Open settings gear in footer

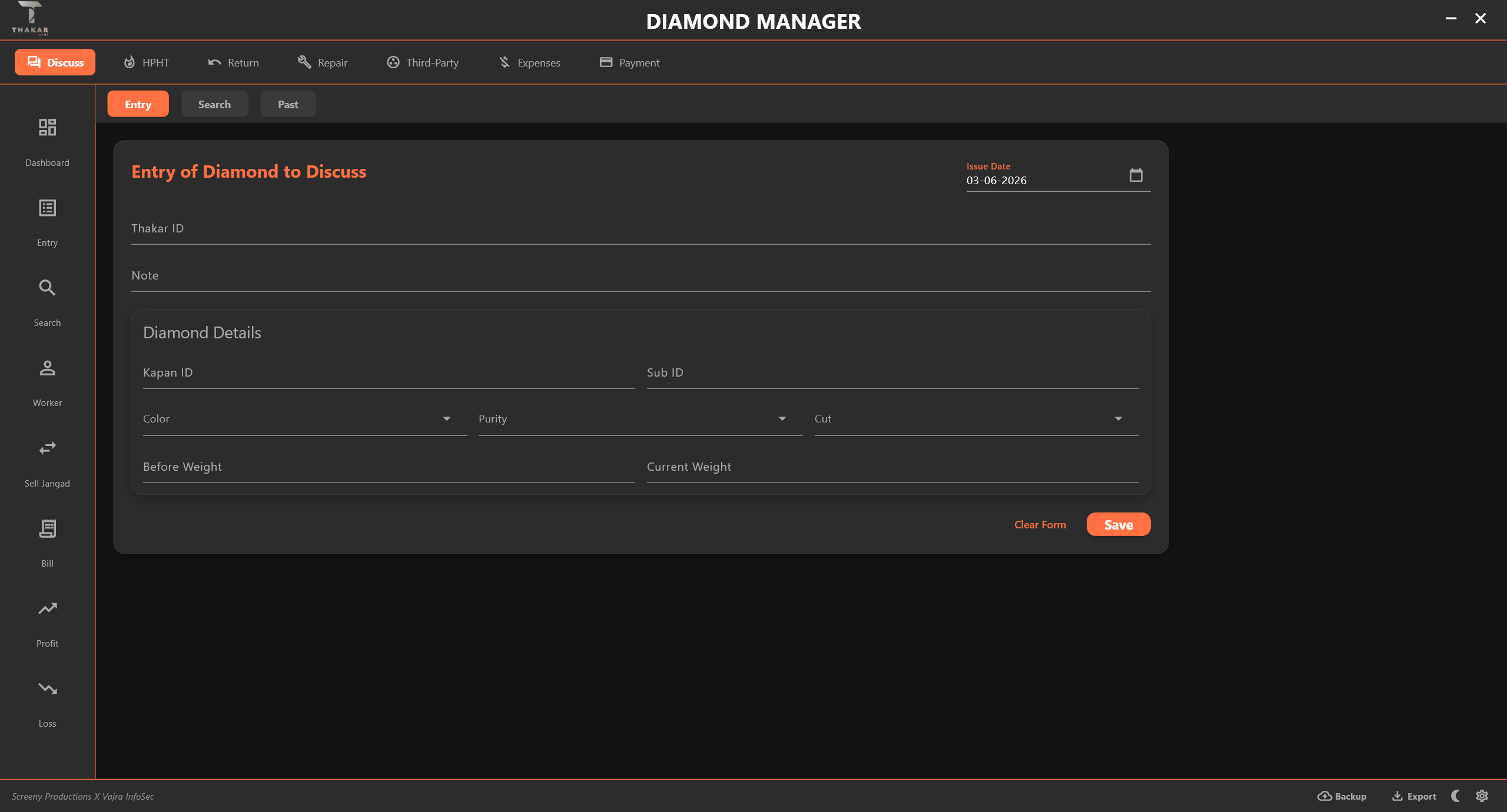[1482, 796]
